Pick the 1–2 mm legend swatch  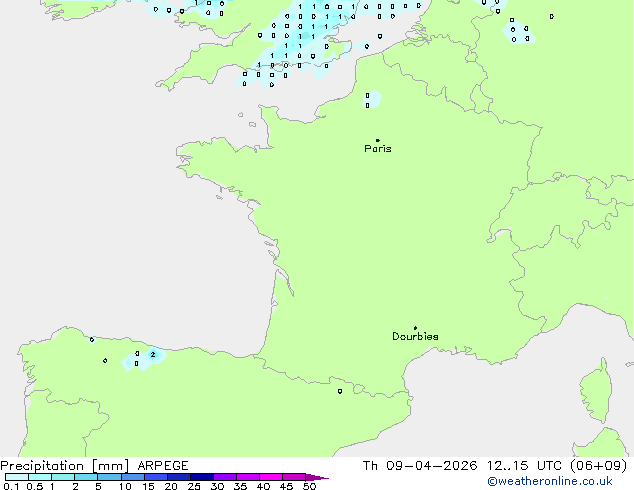tap(63, 477)
